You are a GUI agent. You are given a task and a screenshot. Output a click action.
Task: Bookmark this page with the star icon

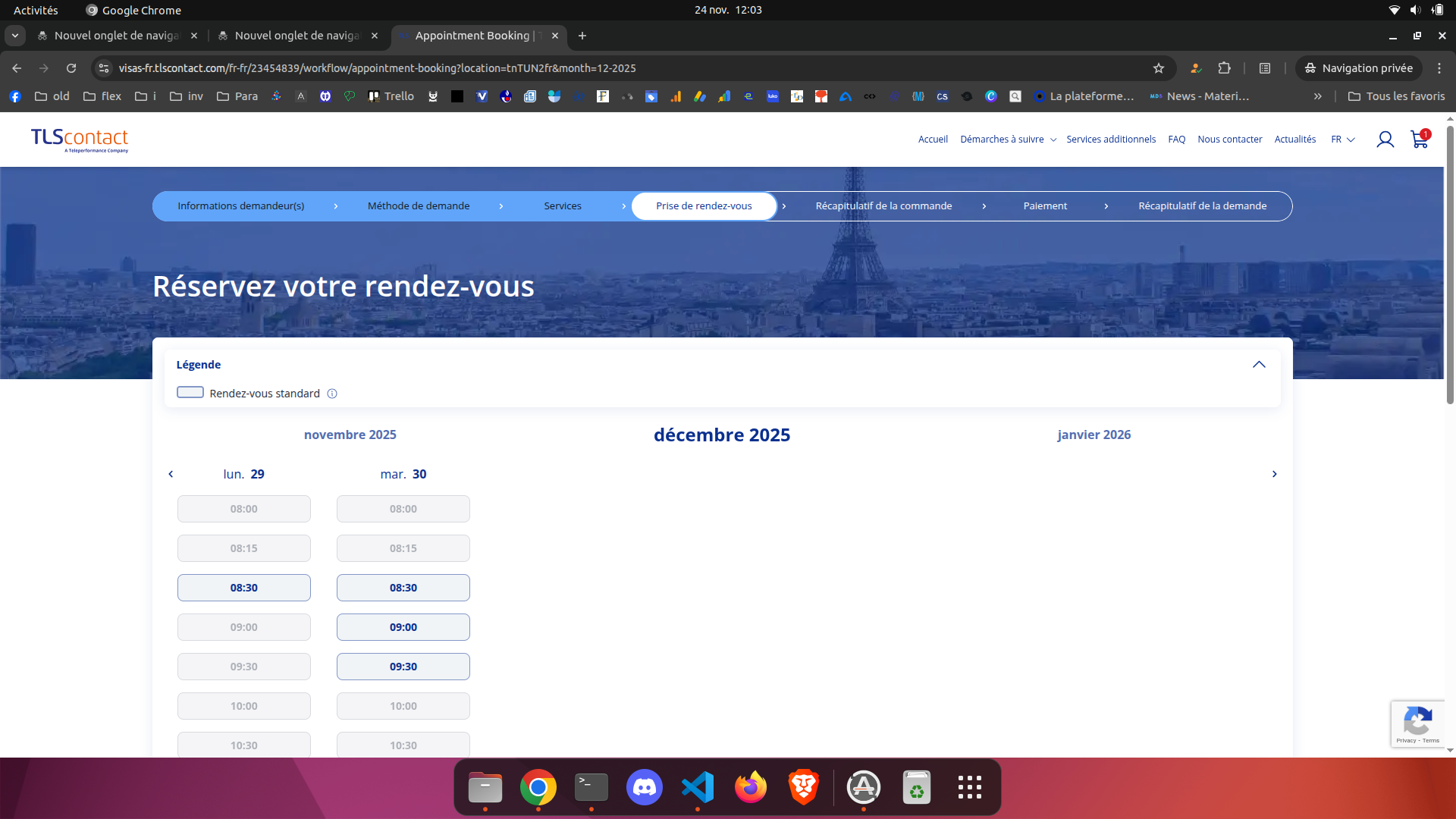(x=1159, y=68)
